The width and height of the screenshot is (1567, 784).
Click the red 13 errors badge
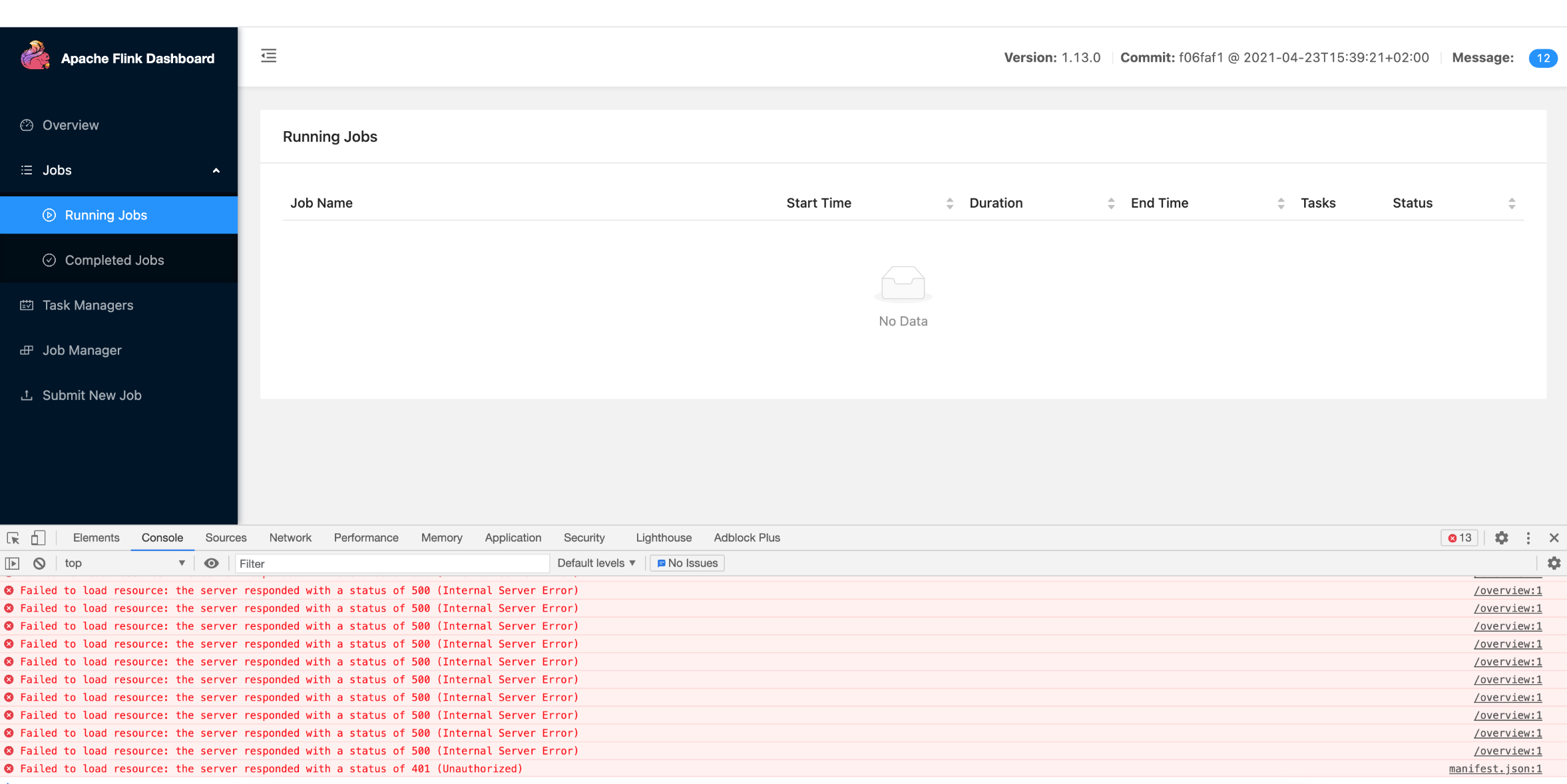(1459, 538)
